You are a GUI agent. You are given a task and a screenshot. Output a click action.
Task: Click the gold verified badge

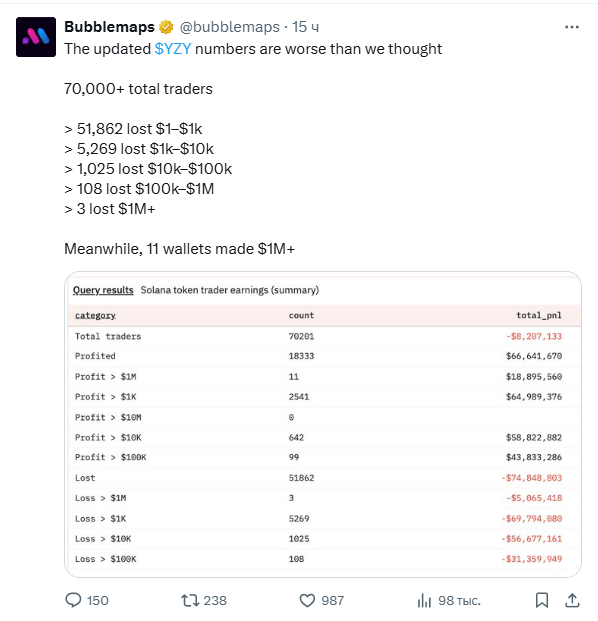tap(166, 27)
